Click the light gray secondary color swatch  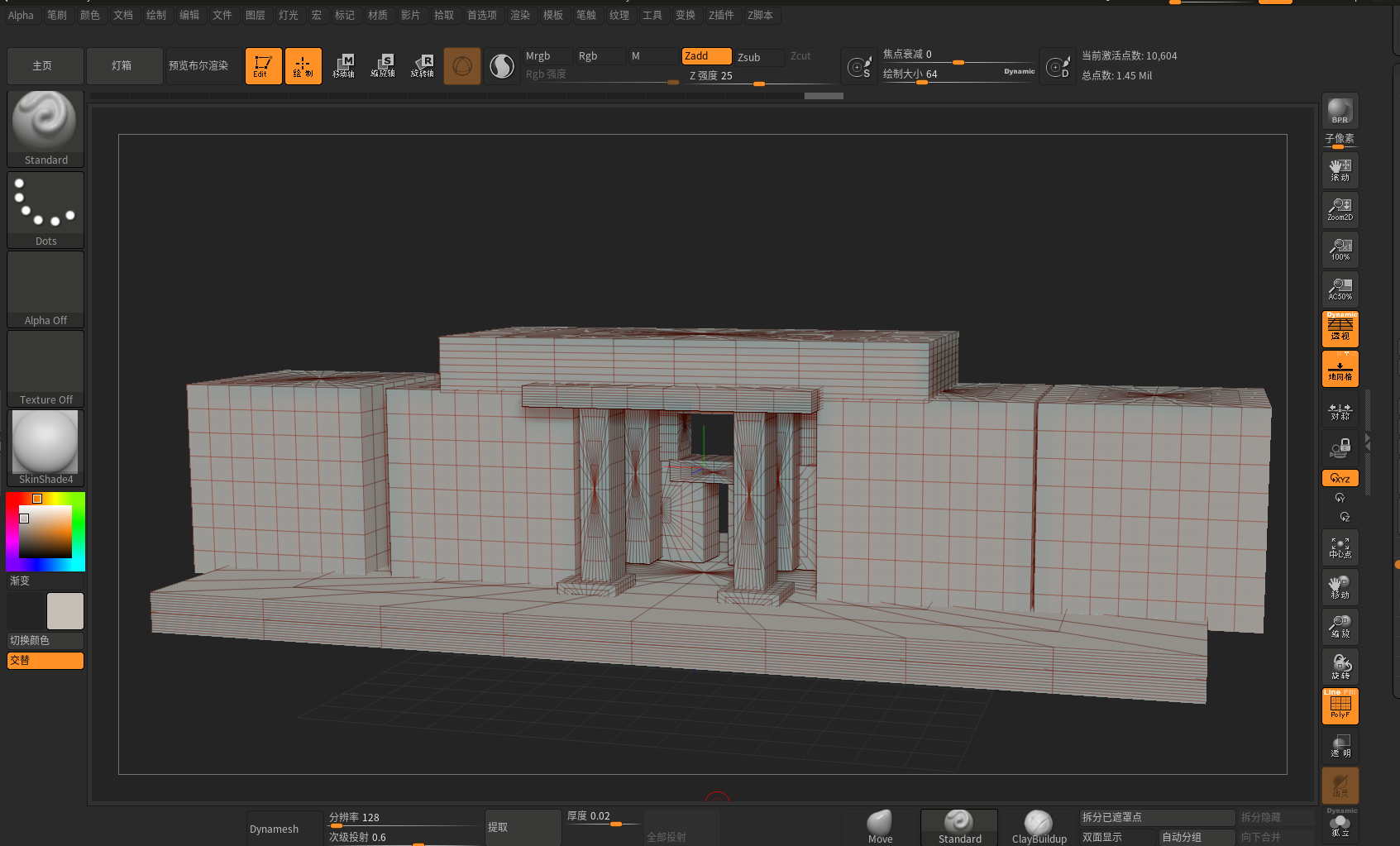[x=65, y=611]
